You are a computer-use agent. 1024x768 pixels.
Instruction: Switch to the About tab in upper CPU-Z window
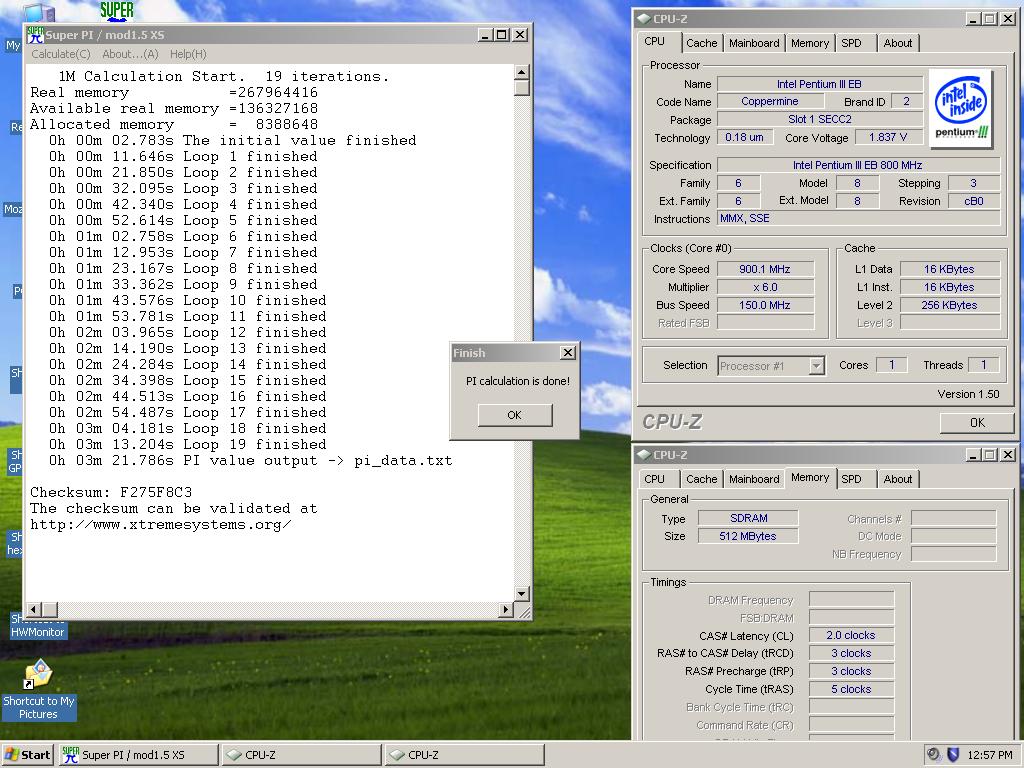[x=897, y=43]
